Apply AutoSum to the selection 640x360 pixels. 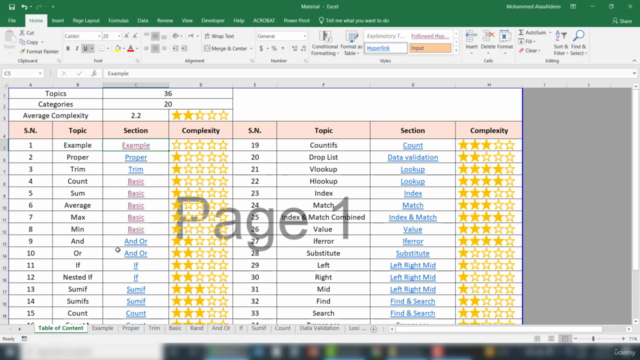point(532,32)
